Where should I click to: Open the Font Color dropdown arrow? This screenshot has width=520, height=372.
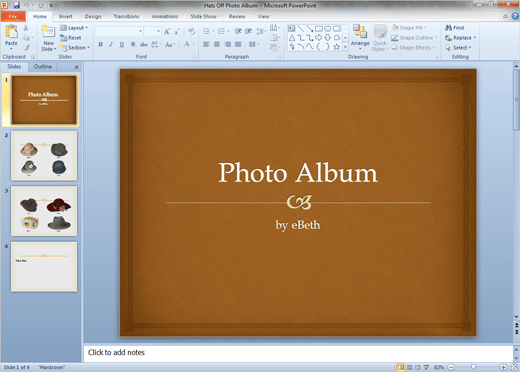click(x=194, y=44)
